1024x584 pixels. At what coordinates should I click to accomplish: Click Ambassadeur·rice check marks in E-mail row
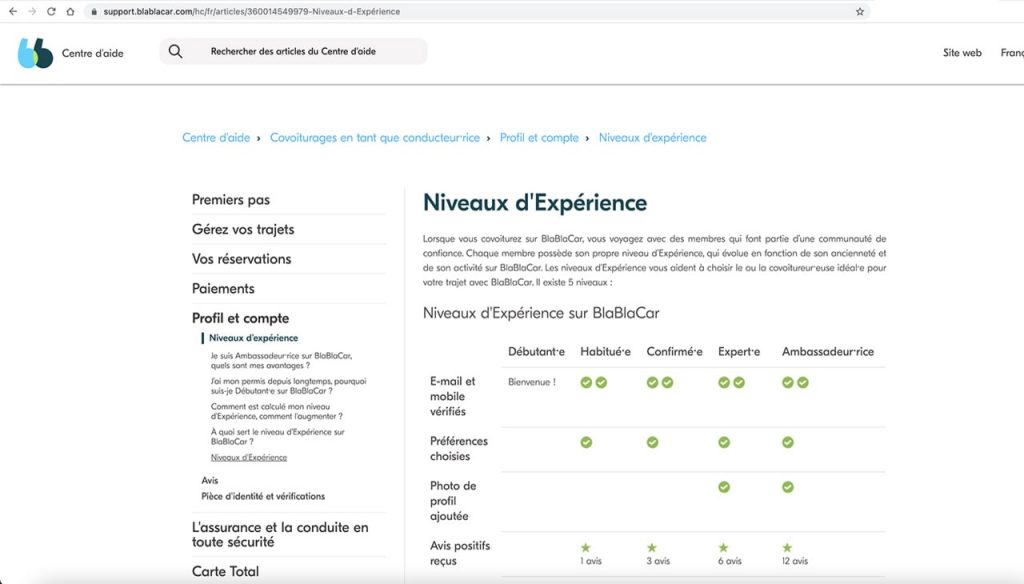tap(795, 383)
